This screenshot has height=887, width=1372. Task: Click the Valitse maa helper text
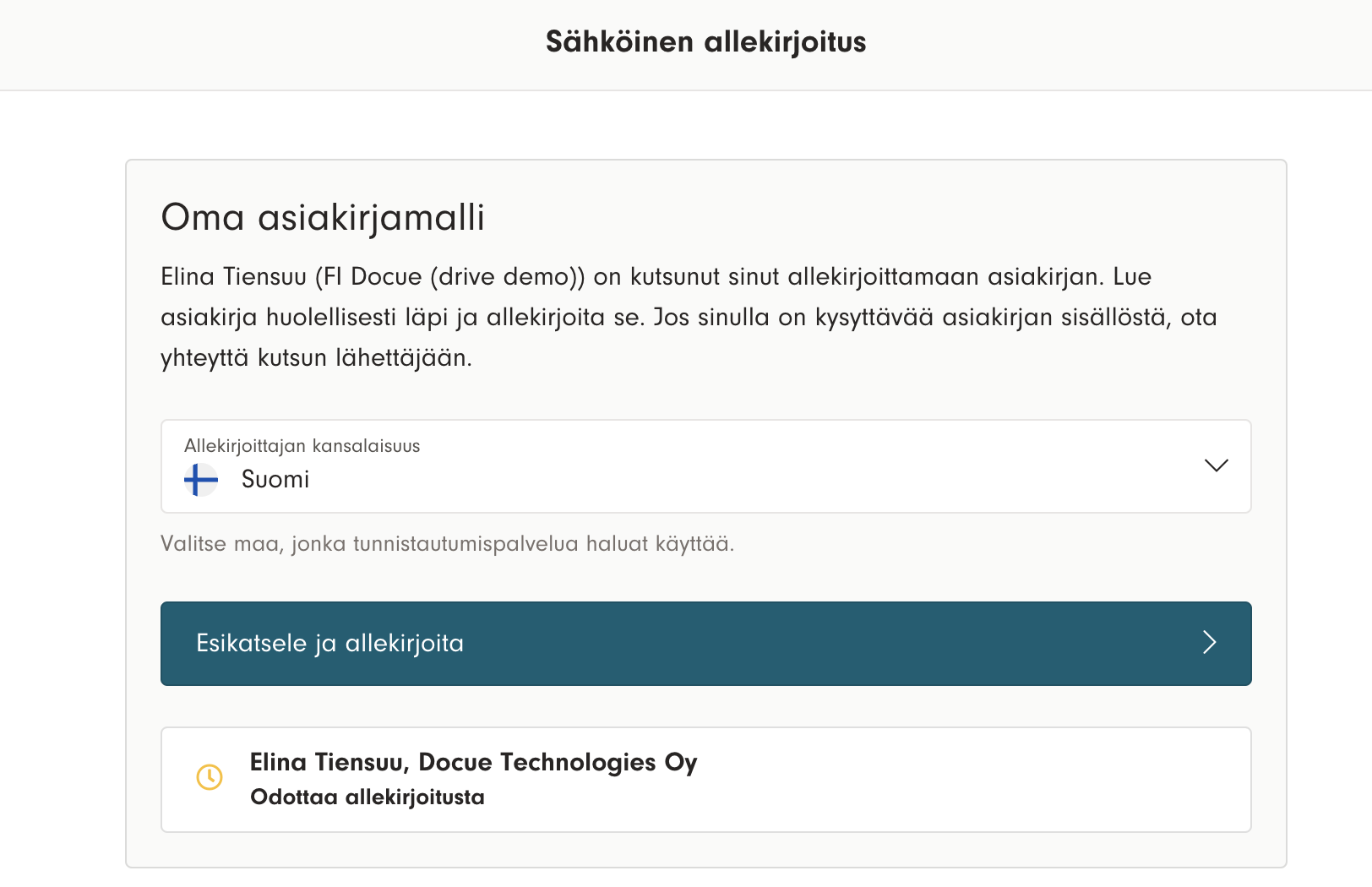447,544
